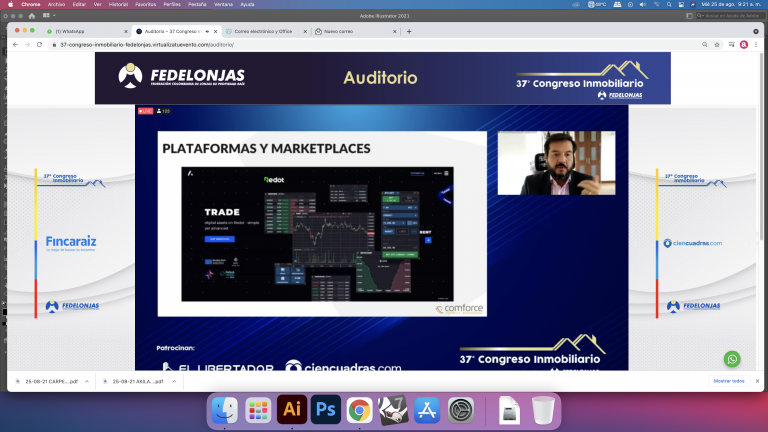Open Google Chrome from the Dock

(359, 410)
